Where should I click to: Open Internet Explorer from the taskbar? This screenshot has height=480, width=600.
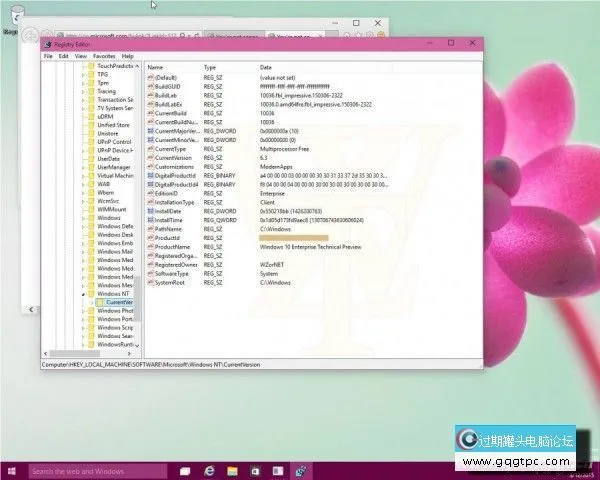pyautogui.click(x=211, y=470)
